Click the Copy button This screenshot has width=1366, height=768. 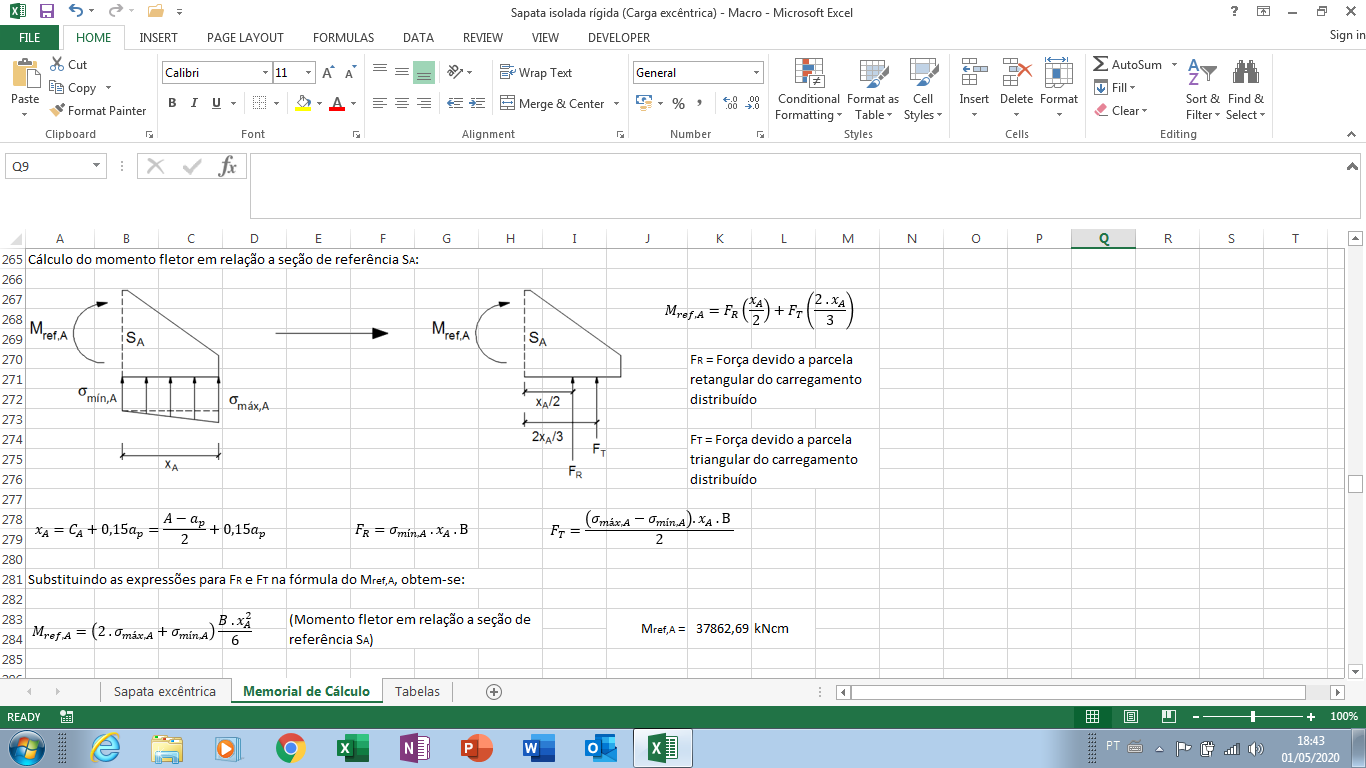point(74,88)
